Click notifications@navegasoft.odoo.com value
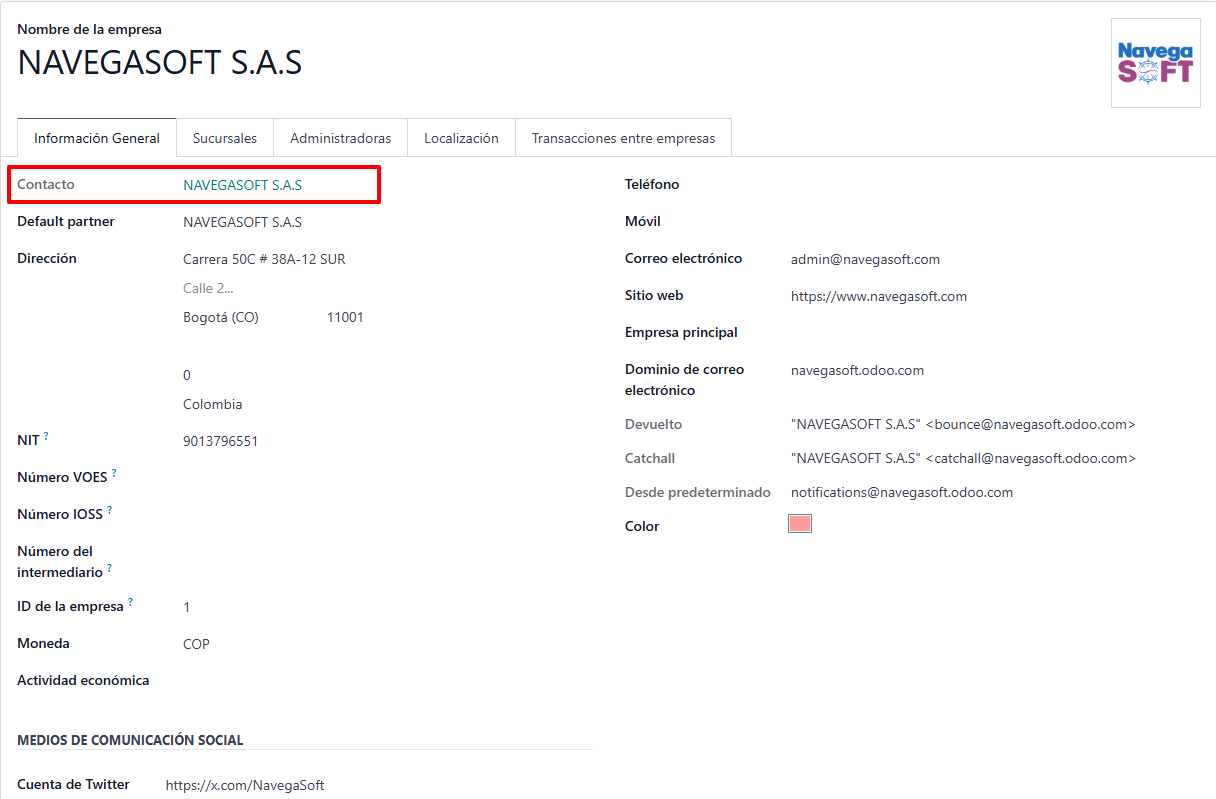 point(902,492)
